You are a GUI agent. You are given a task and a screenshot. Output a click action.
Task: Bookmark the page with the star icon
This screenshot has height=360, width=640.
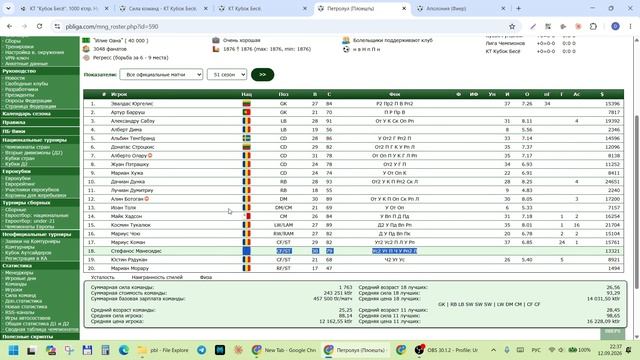point(512,27)
